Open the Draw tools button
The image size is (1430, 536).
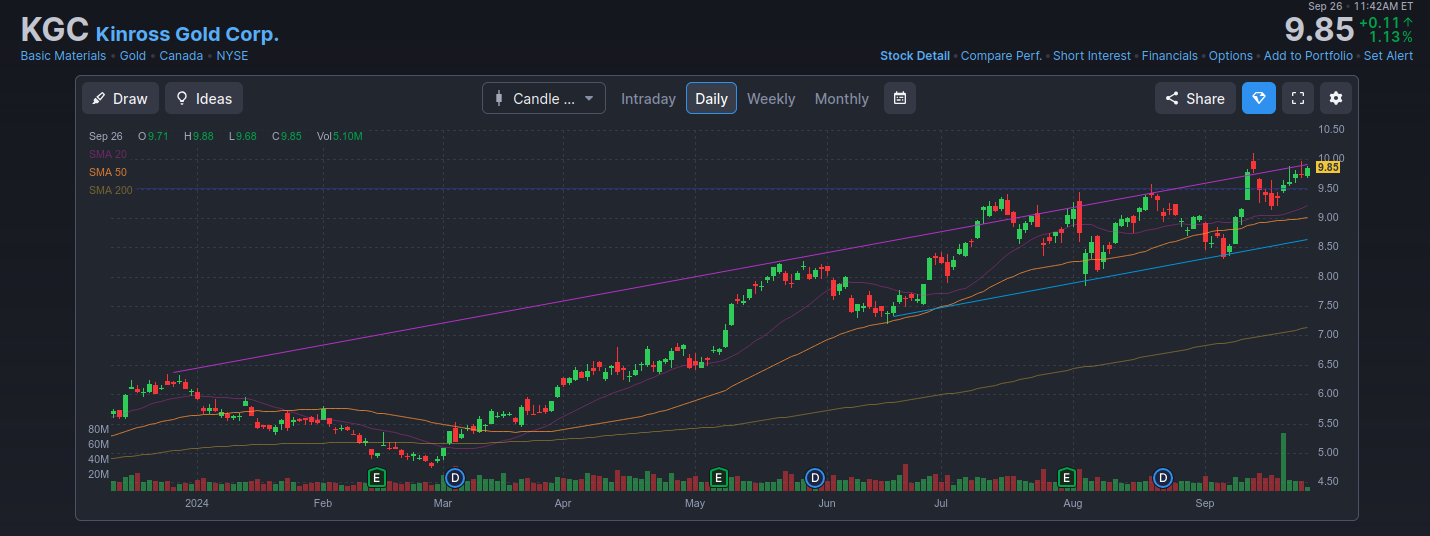tap(120, 98)
